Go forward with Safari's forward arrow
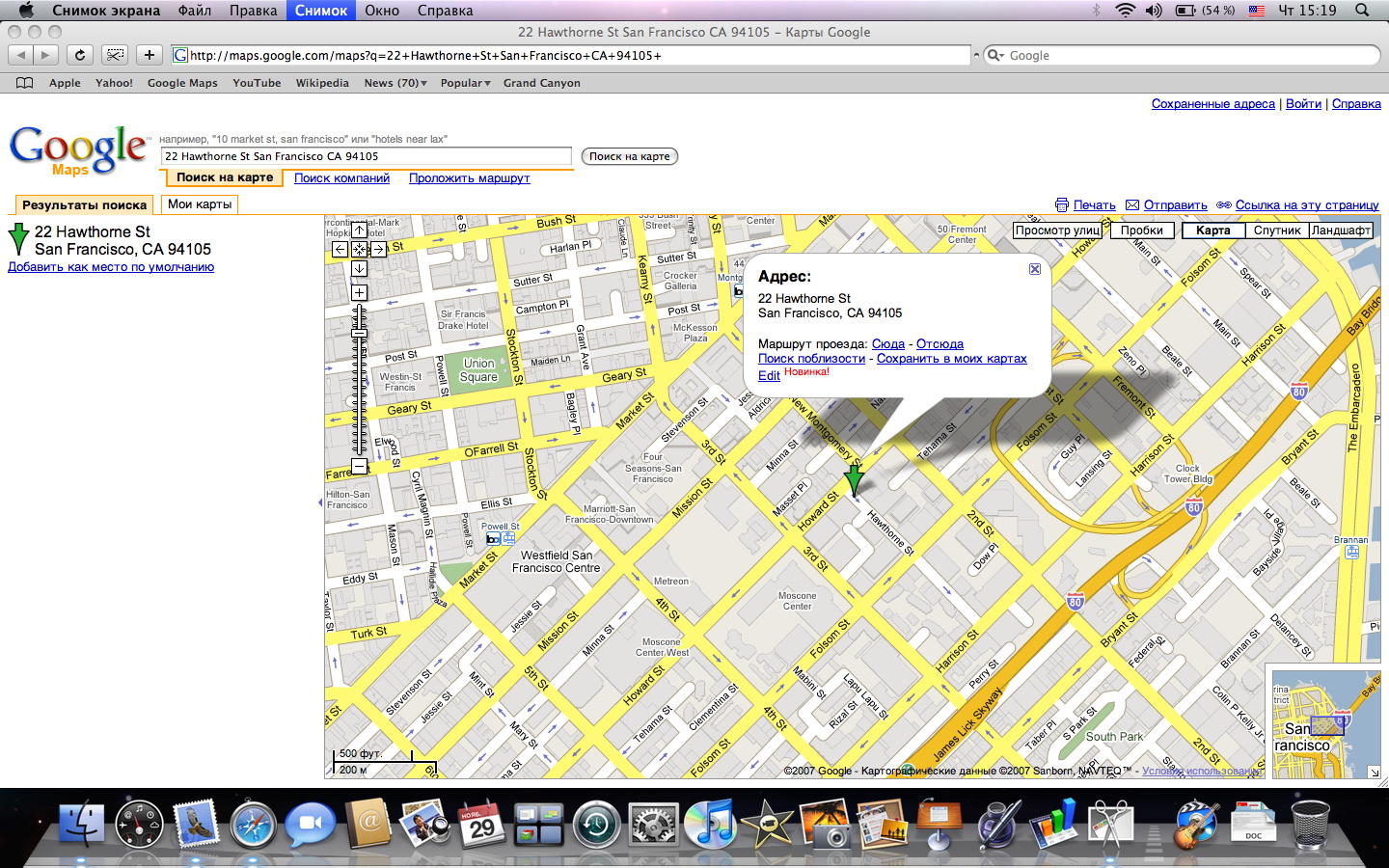 coord(45,55)
